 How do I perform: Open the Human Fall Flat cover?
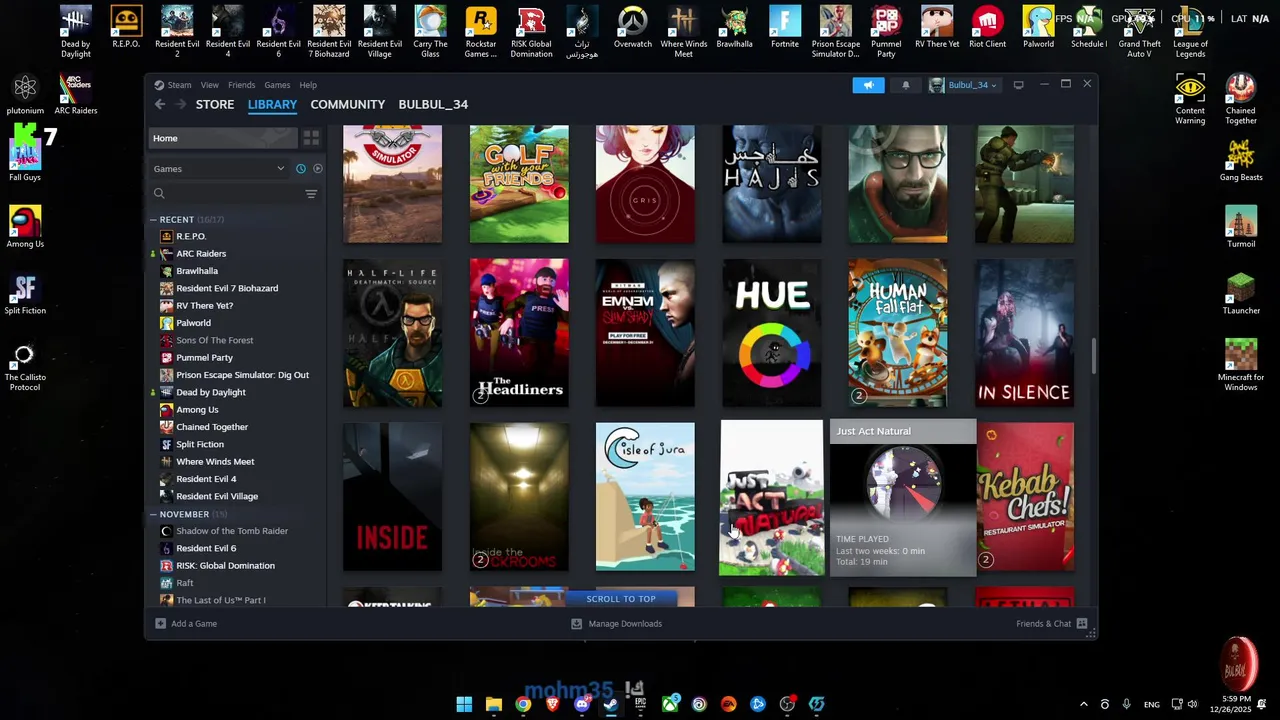click(x=898, y=333)
